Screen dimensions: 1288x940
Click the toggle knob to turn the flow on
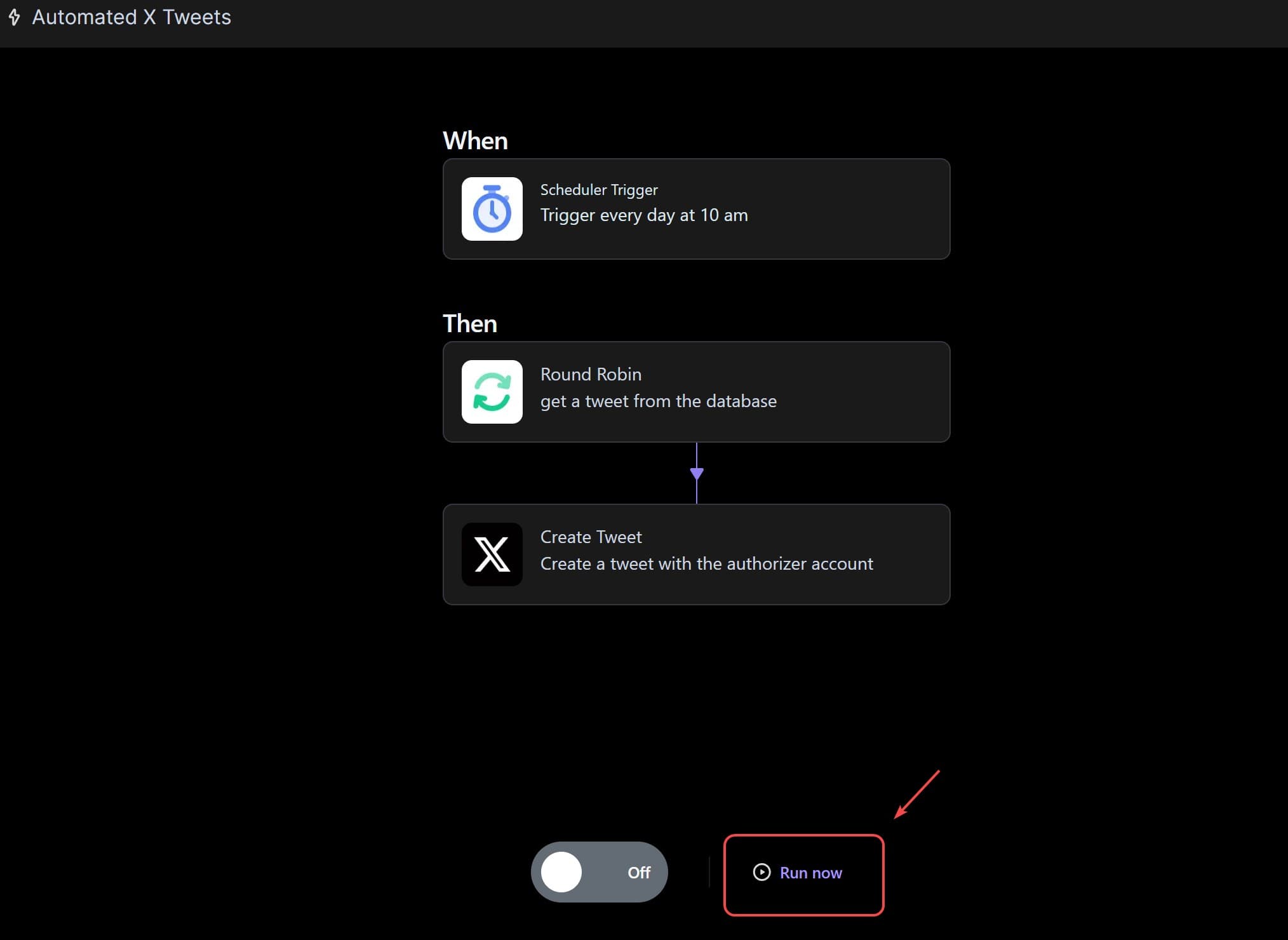[561, 872]
